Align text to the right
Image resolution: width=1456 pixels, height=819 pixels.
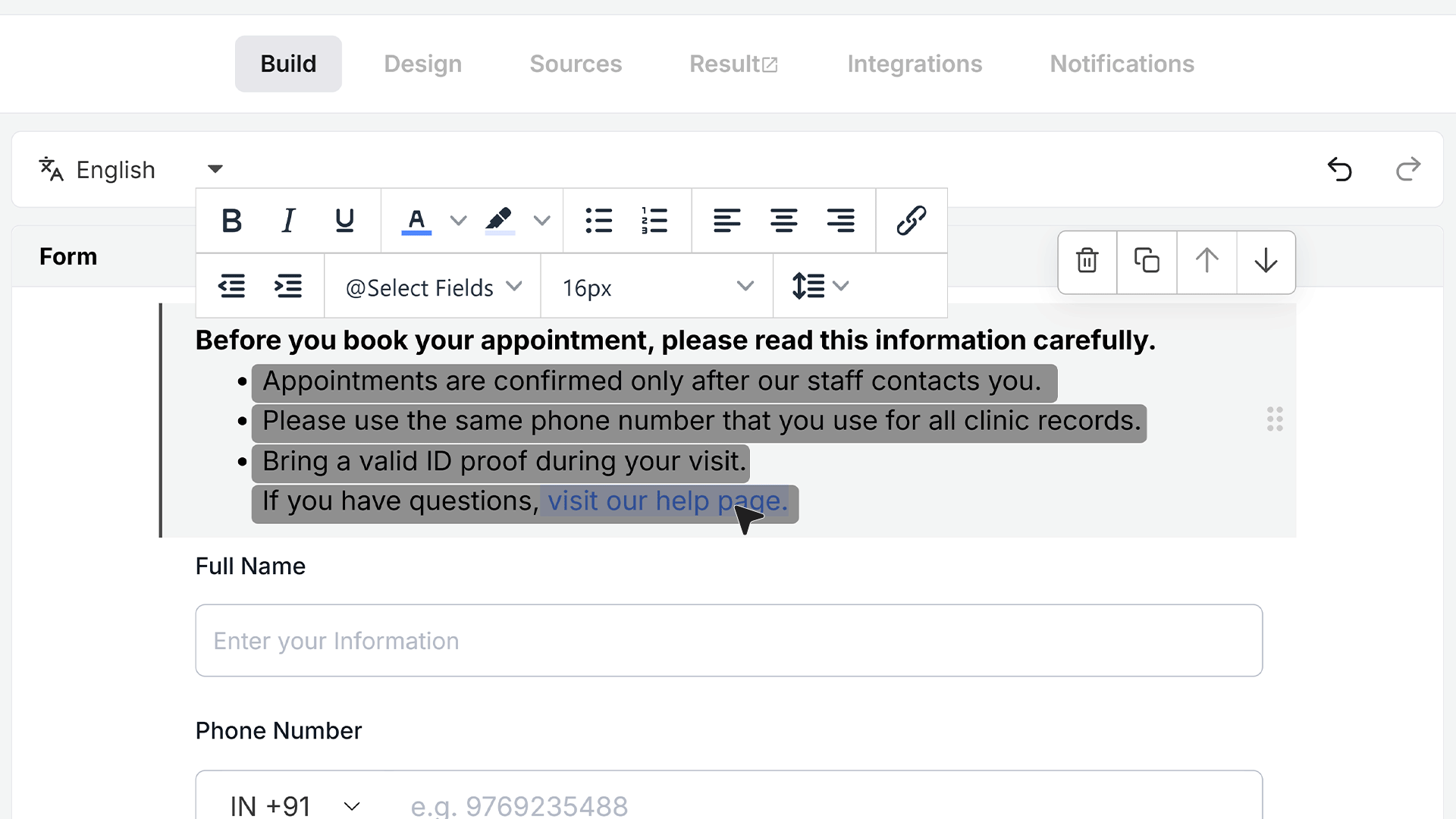(840, 221)
